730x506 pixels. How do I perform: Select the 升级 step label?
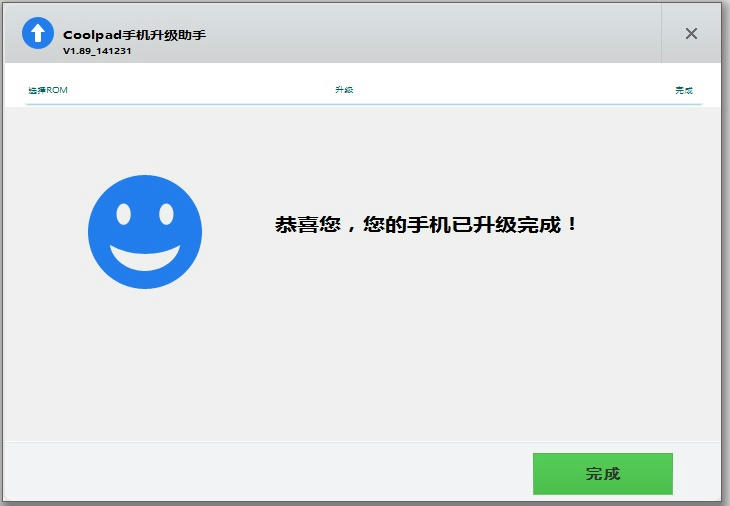(344, 89)
